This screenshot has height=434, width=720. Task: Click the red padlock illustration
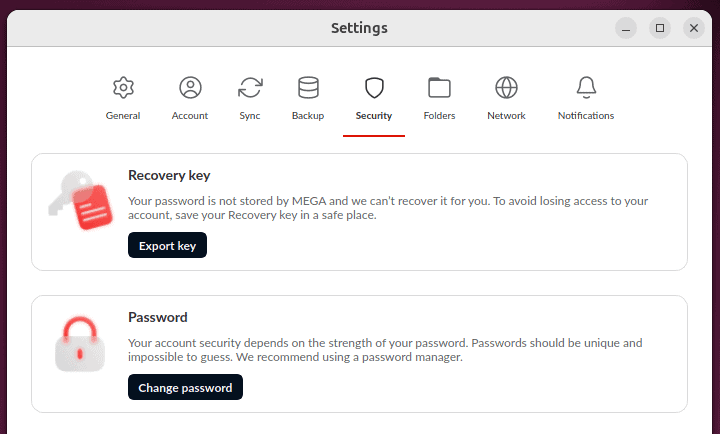pyautogui.click(x=80, y=344)
